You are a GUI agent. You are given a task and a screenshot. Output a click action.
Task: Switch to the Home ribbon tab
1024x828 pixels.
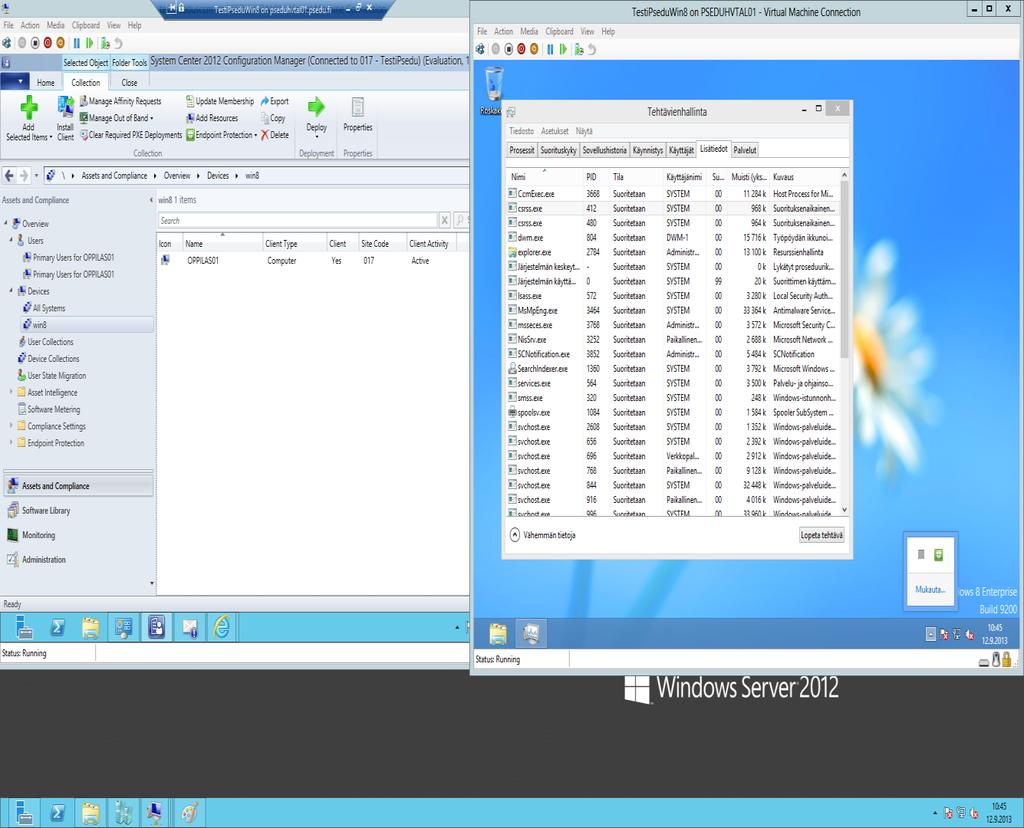[x=46, y=83]
